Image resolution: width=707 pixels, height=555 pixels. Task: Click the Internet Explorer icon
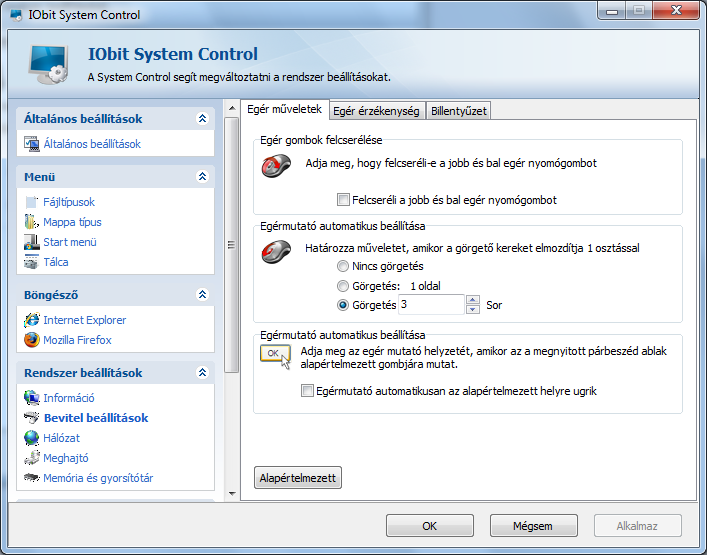click(x=32, y=320)
